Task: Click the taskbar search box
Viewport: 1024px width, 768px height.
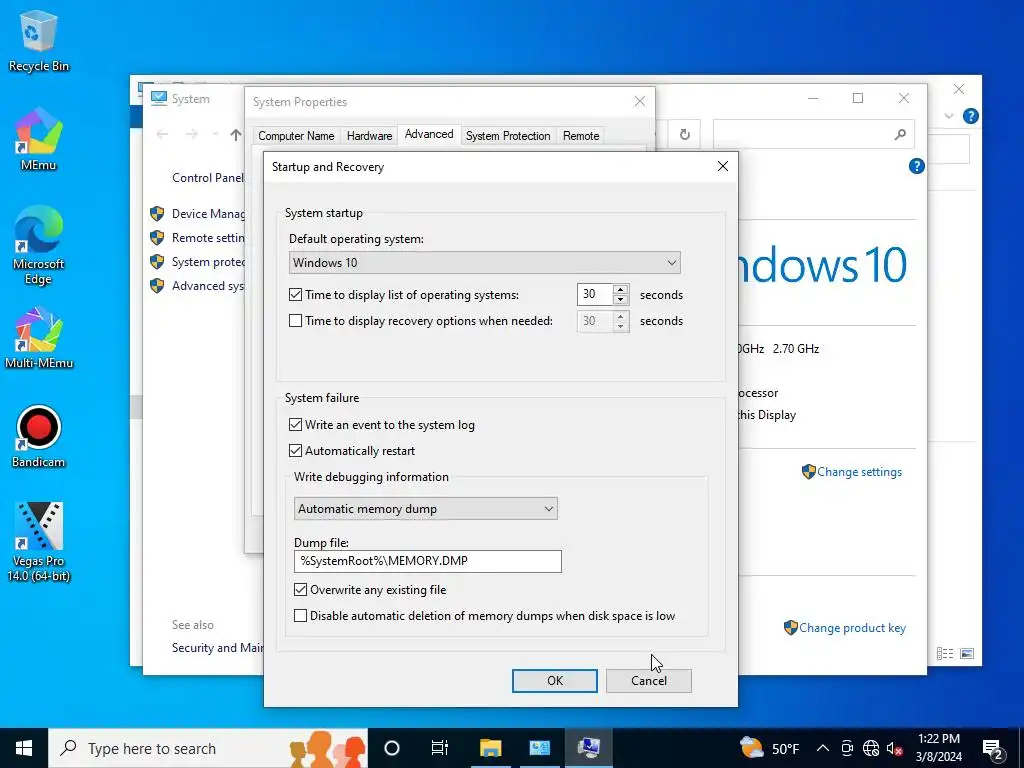Action: [209, 748]
